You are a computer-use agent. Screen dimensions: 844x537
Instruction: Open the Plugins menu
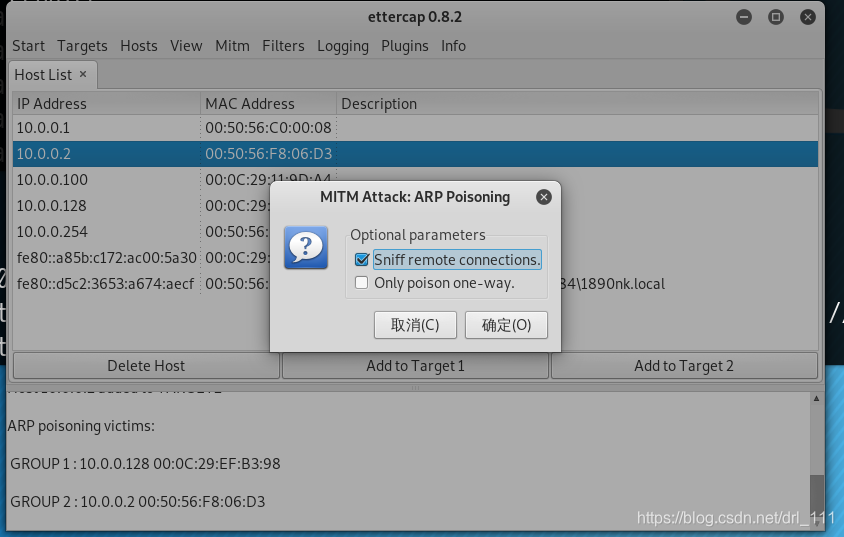pyautogui.click(x=405, y=46)
